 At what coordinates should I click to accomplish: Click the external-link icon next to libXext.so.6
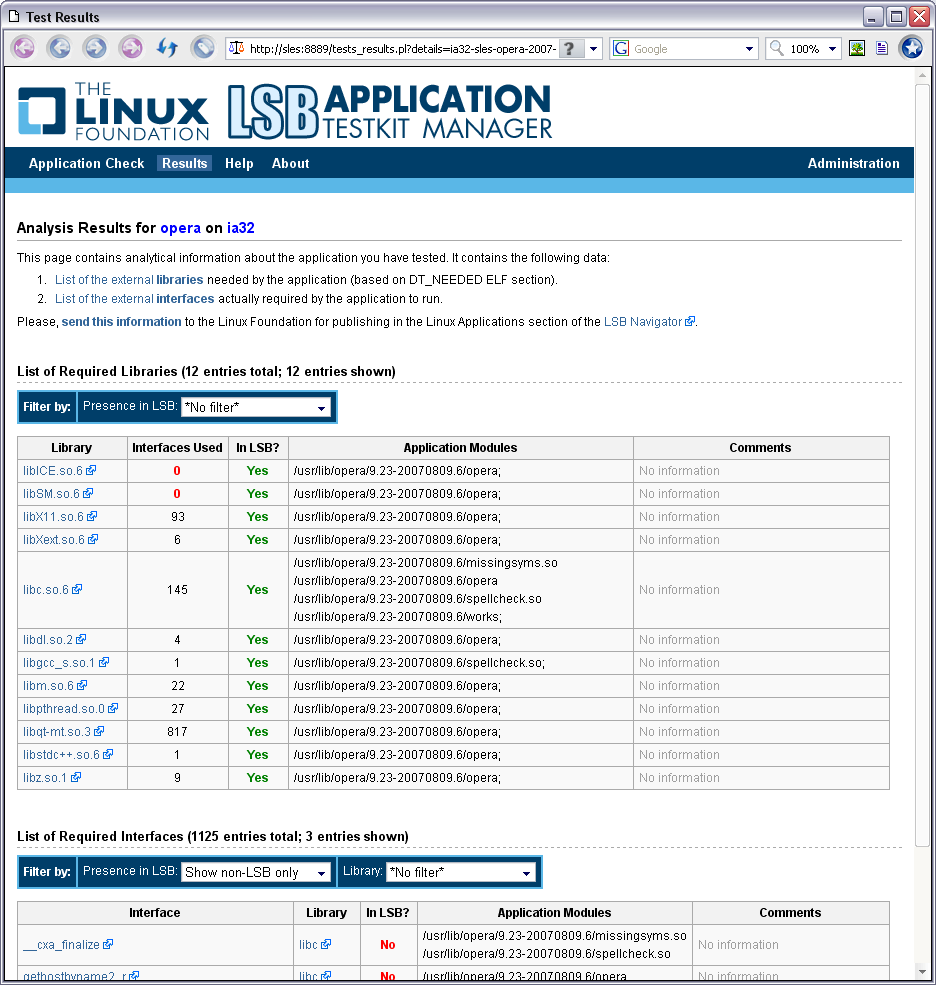click(x=93, y=539)
